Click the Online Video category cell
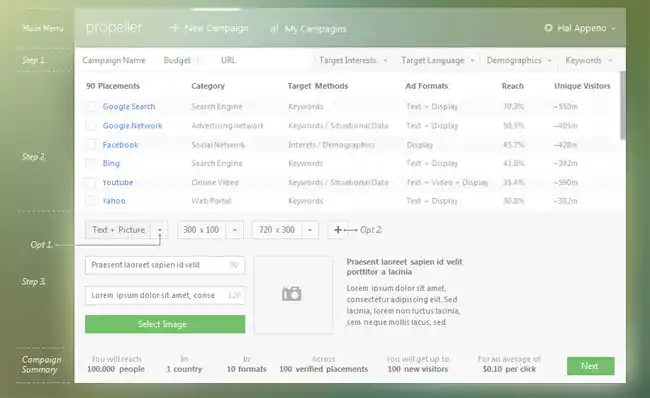Image resolution: width=650 pixels, height=398 pixels. point(215,182)
